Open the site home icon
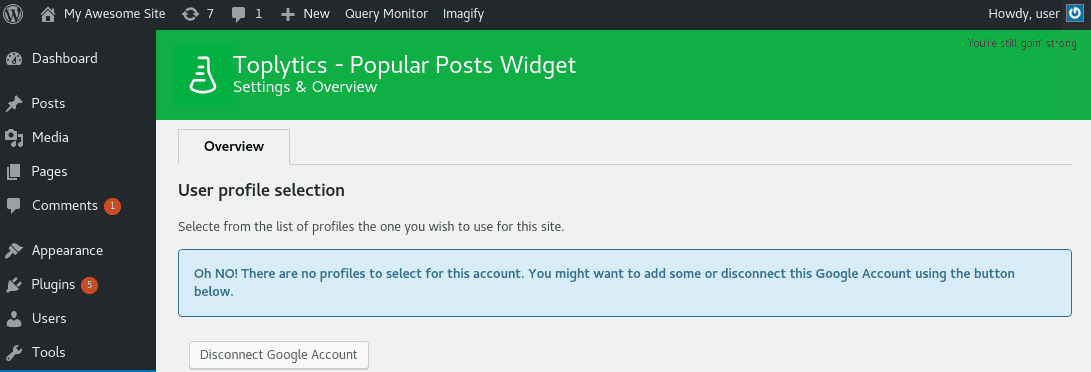Screen dimensions: 1091x372 47,14
